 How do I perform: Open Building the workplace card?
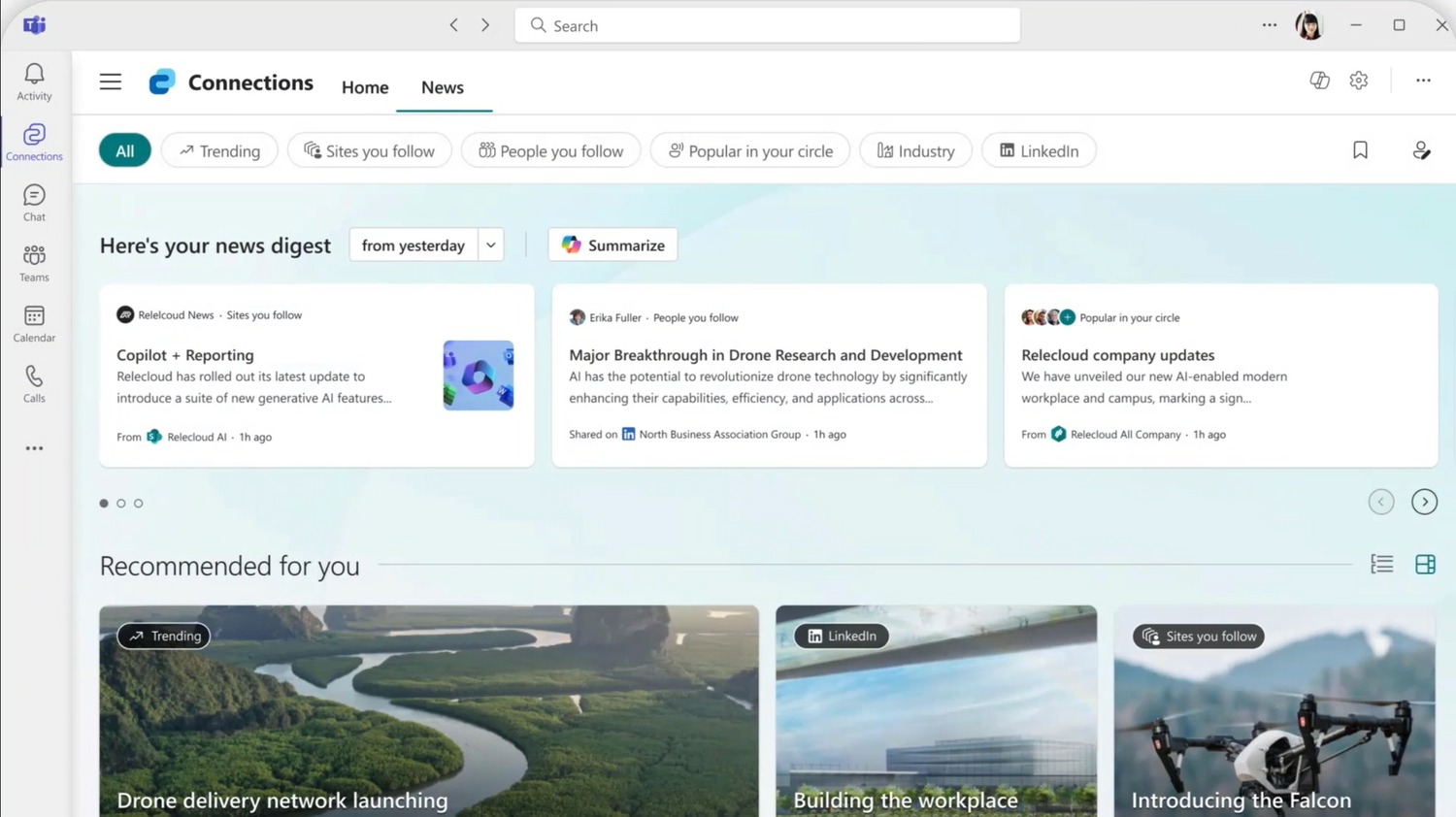coord(936,711)
